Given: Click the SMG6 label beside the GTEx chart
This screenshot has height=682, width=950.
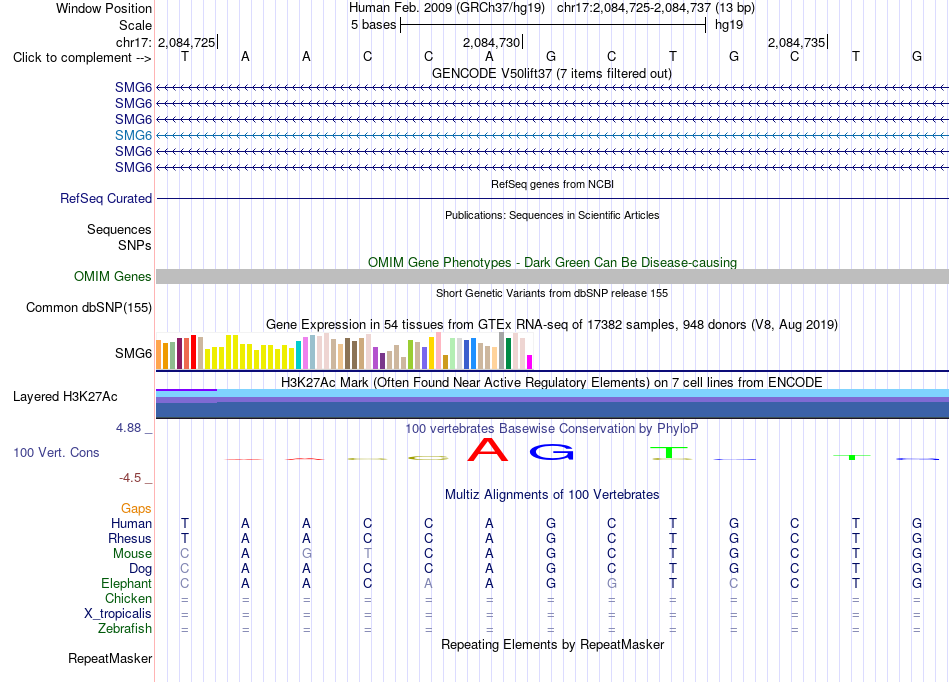Looking at the screenshot, I should (x=133, y=353).
